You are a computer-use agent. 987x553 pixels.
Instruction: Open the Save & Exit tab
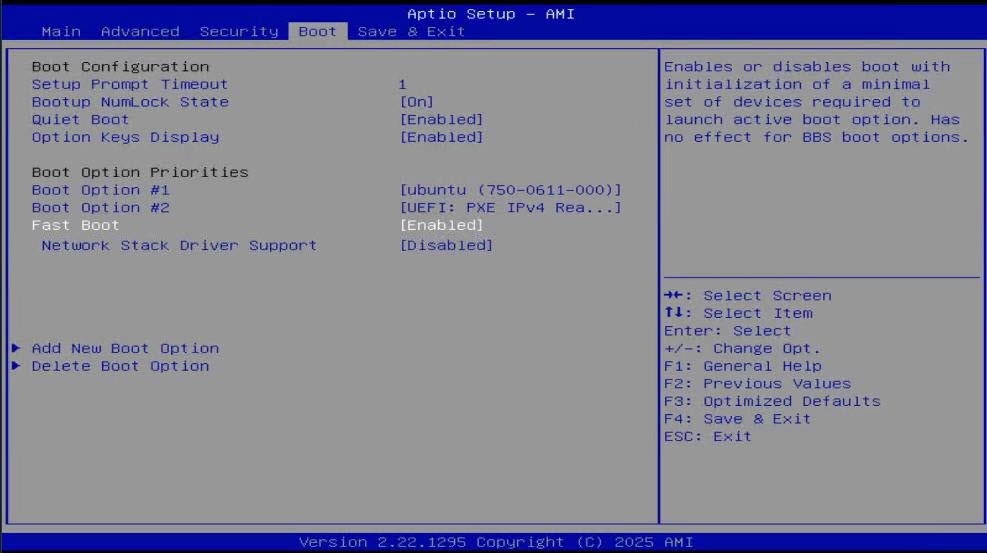[x=411, y=31]
